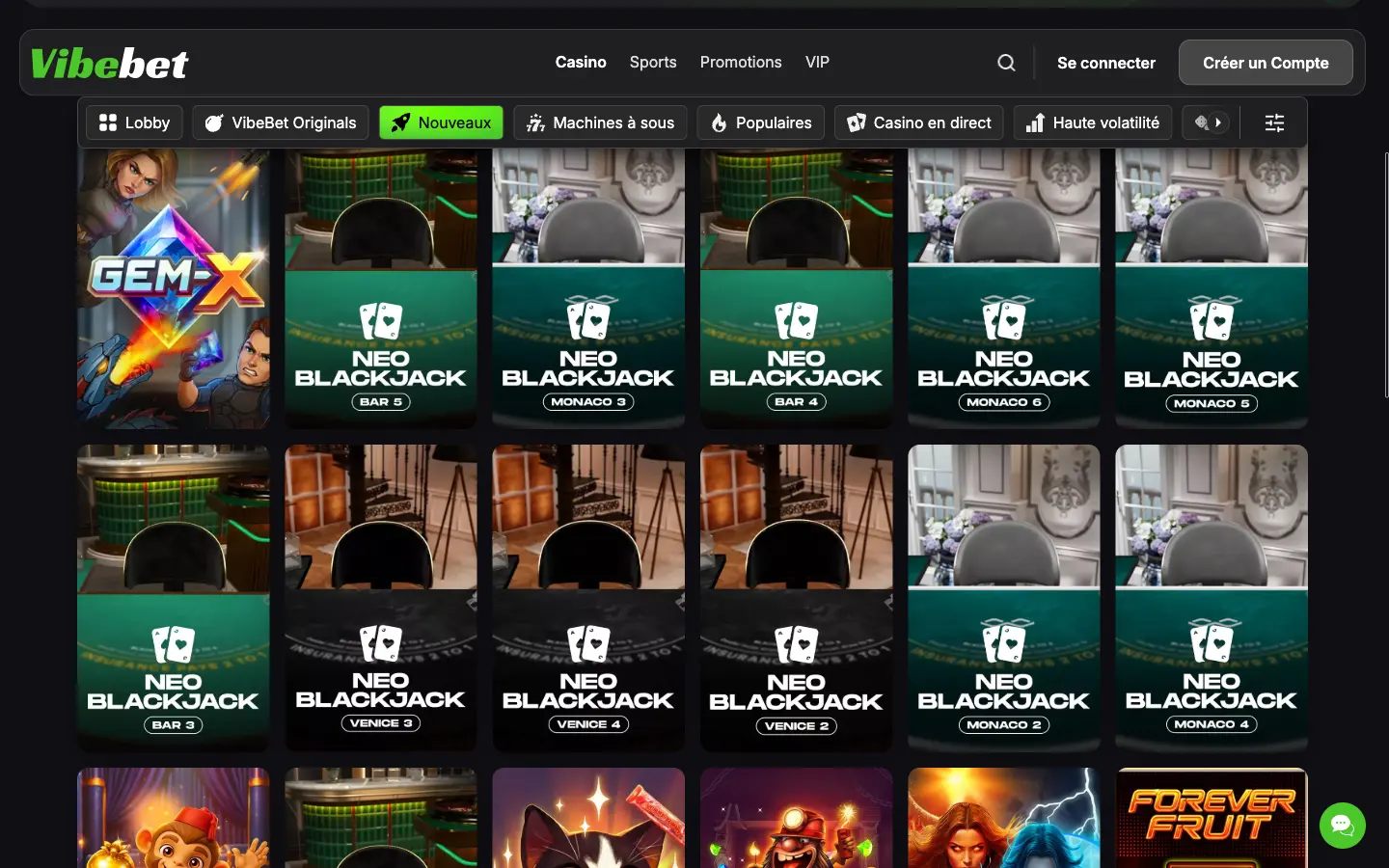Go to the Casino section
Viewport: 1389px width, 868px height.
tap(581, 62)
